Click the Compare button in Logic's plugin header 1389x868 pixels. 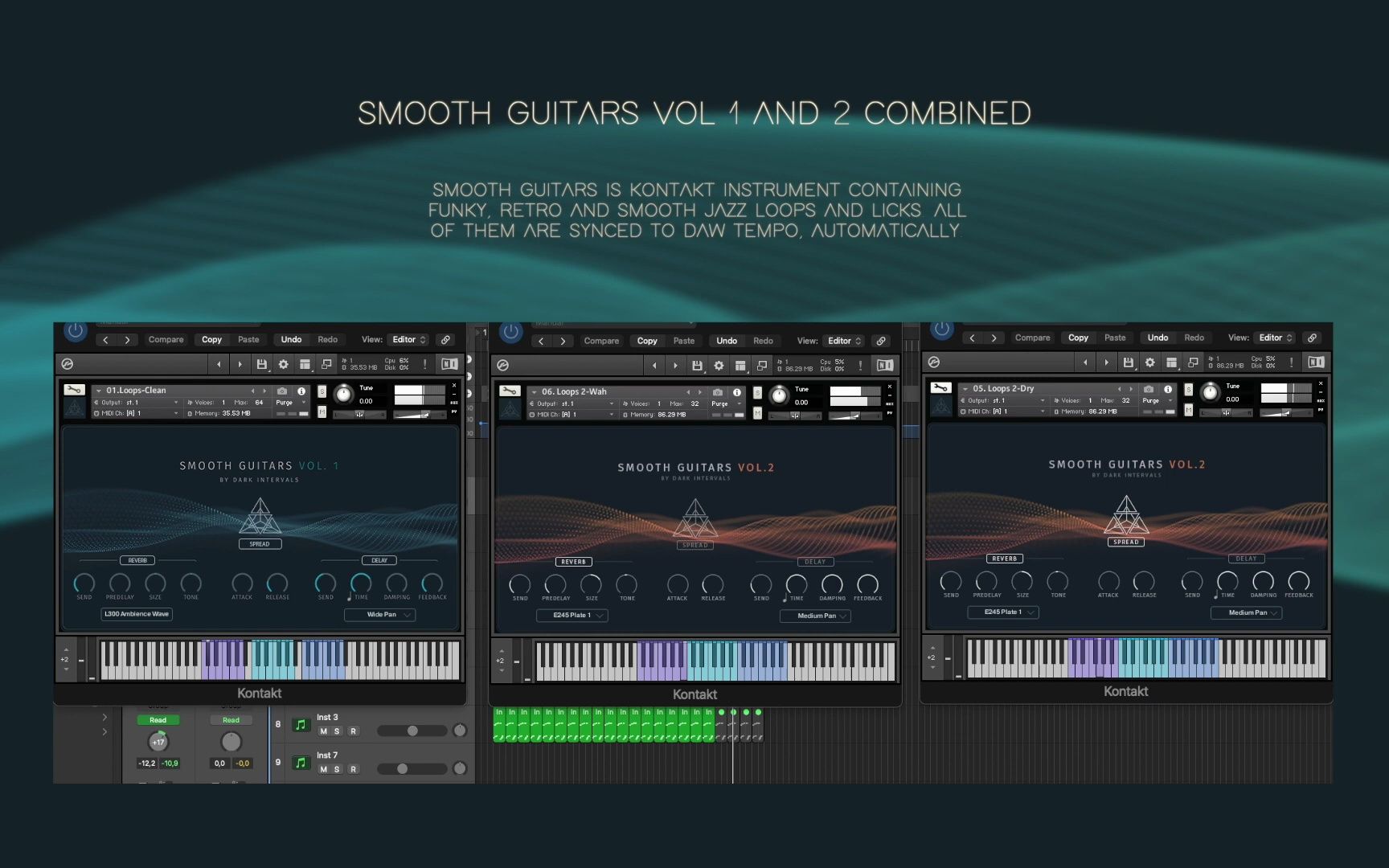166,339
